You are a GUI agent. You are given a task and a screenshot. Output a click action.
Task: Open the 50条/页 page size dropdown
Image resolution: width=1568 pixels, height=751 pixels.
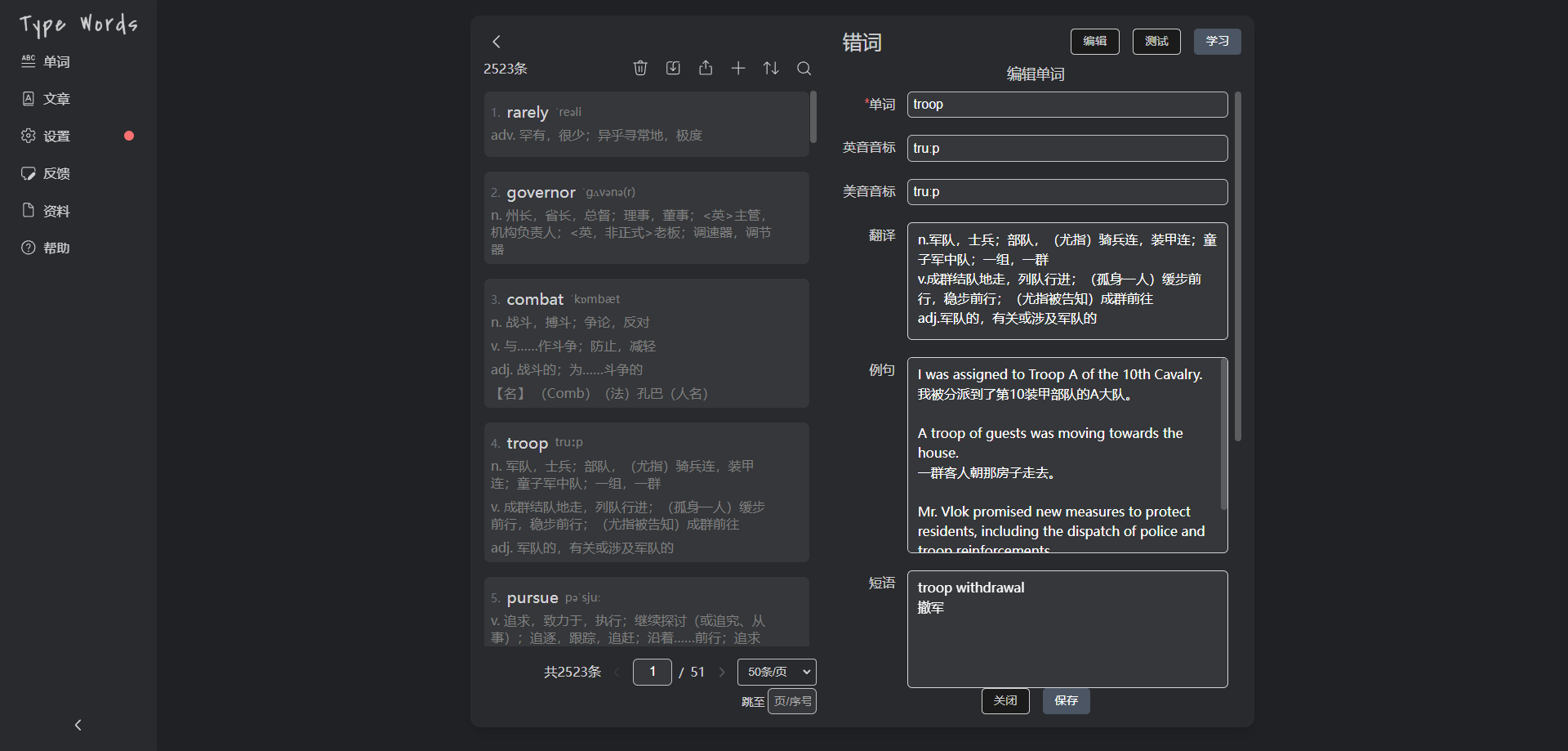776,672
